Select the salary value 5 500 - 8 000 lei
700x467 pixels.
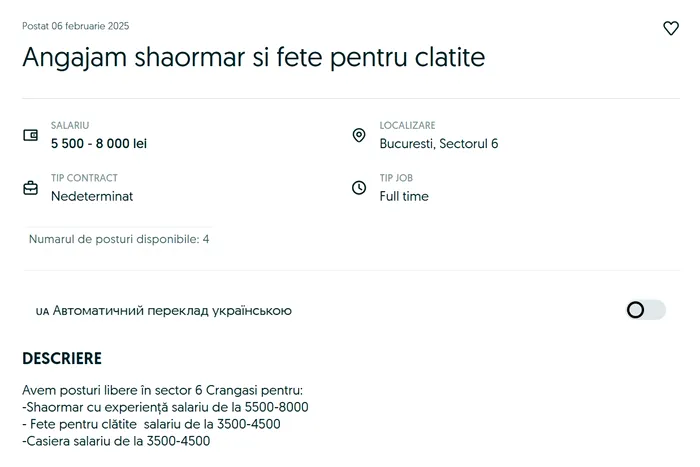coord(99,144)
